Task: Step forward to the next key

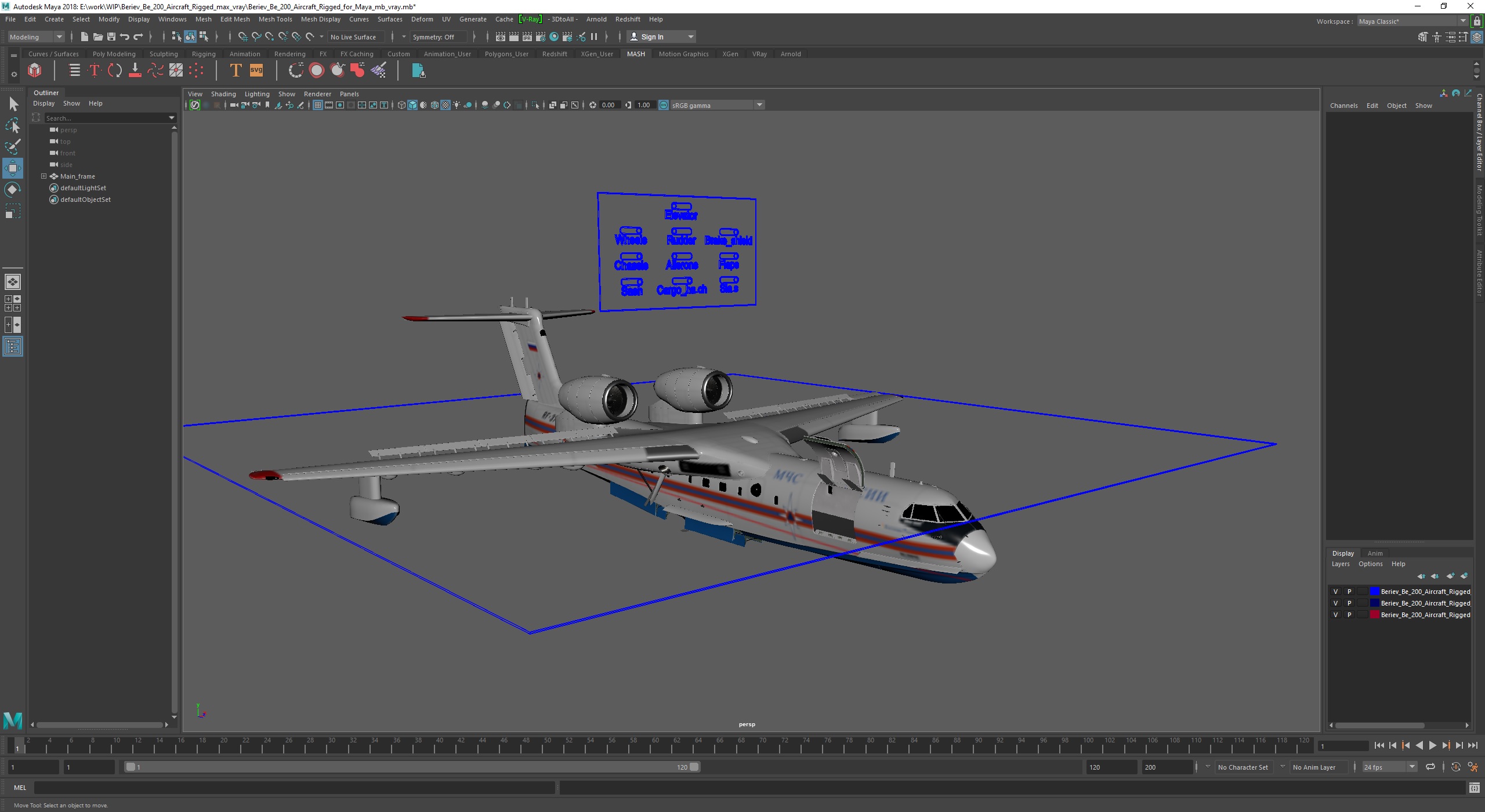Action: (1446, 746)
